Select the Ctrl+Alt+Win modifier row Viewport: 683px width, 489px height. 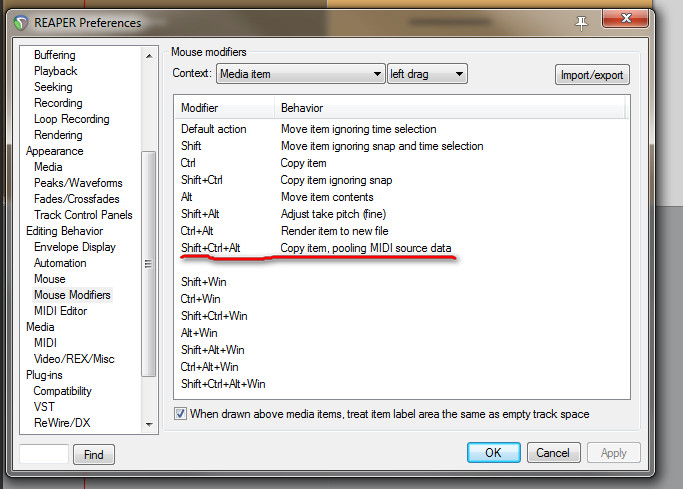click(x=401, y=367)
